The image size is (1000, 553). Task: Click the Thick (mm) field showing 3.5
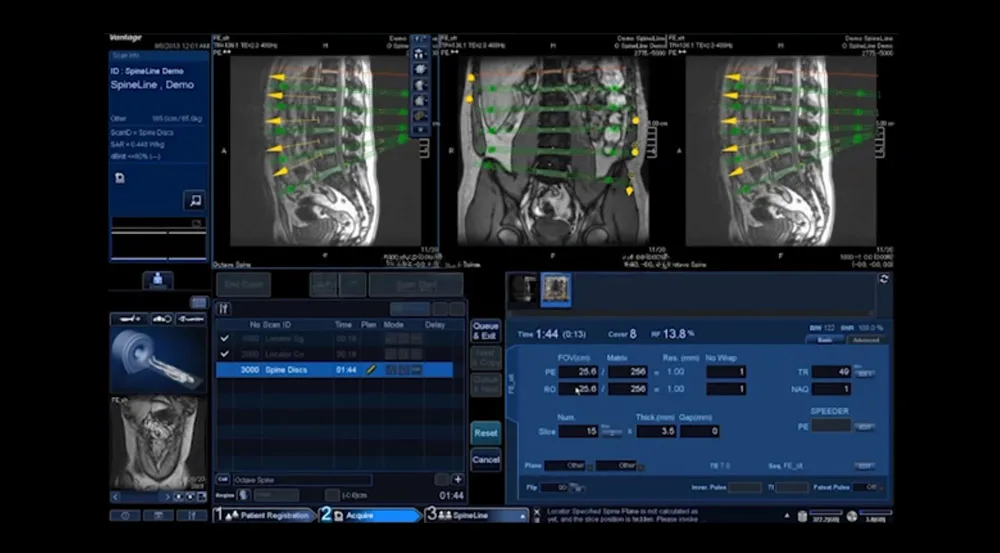[x=656, y=431]
